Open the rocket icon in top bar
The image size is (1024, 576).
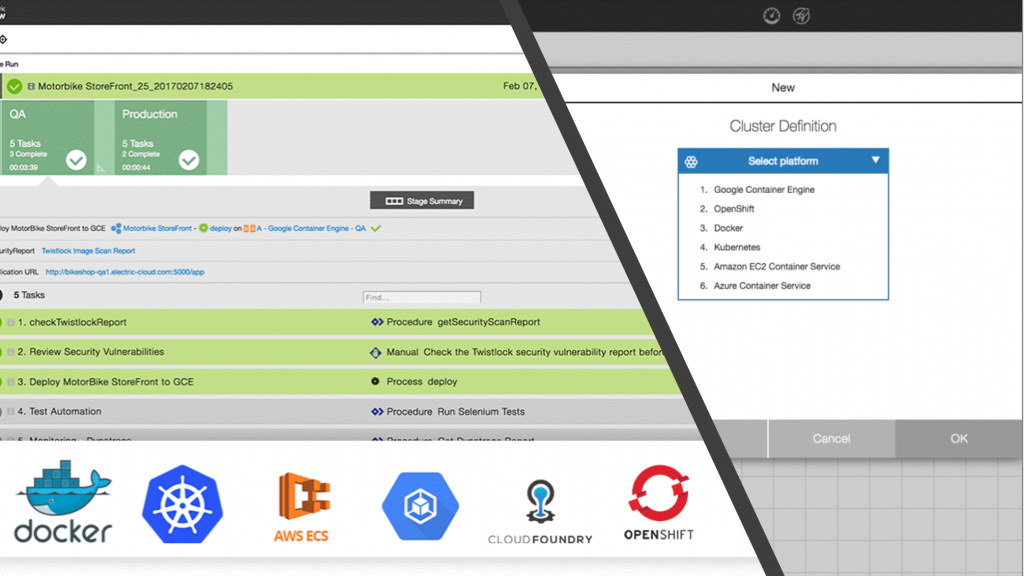[801, 16]
